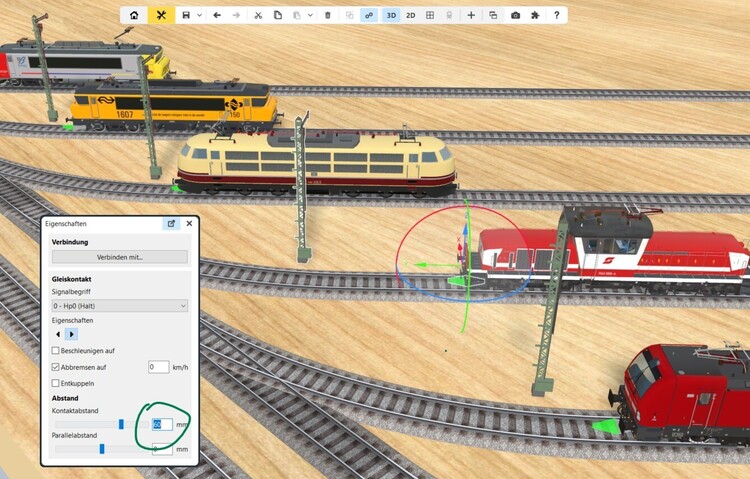This screenshot has width=750, height=479.
Task: Click the Kontaktabstand mm value field
Action: pos(162,424)
